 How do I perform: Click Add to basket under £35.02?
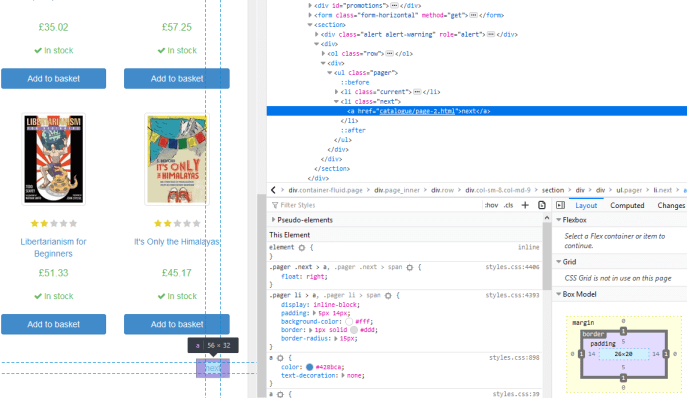click(x=53, y=78)
